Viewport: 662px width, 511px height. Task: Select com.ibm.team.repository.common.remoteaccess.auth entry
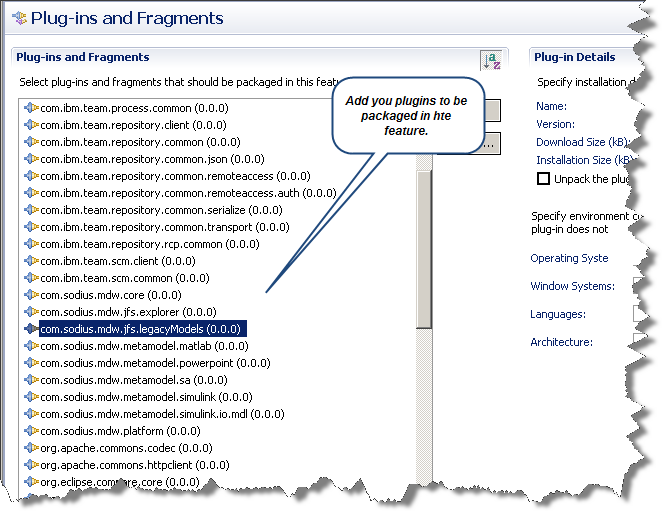point(188,193)
